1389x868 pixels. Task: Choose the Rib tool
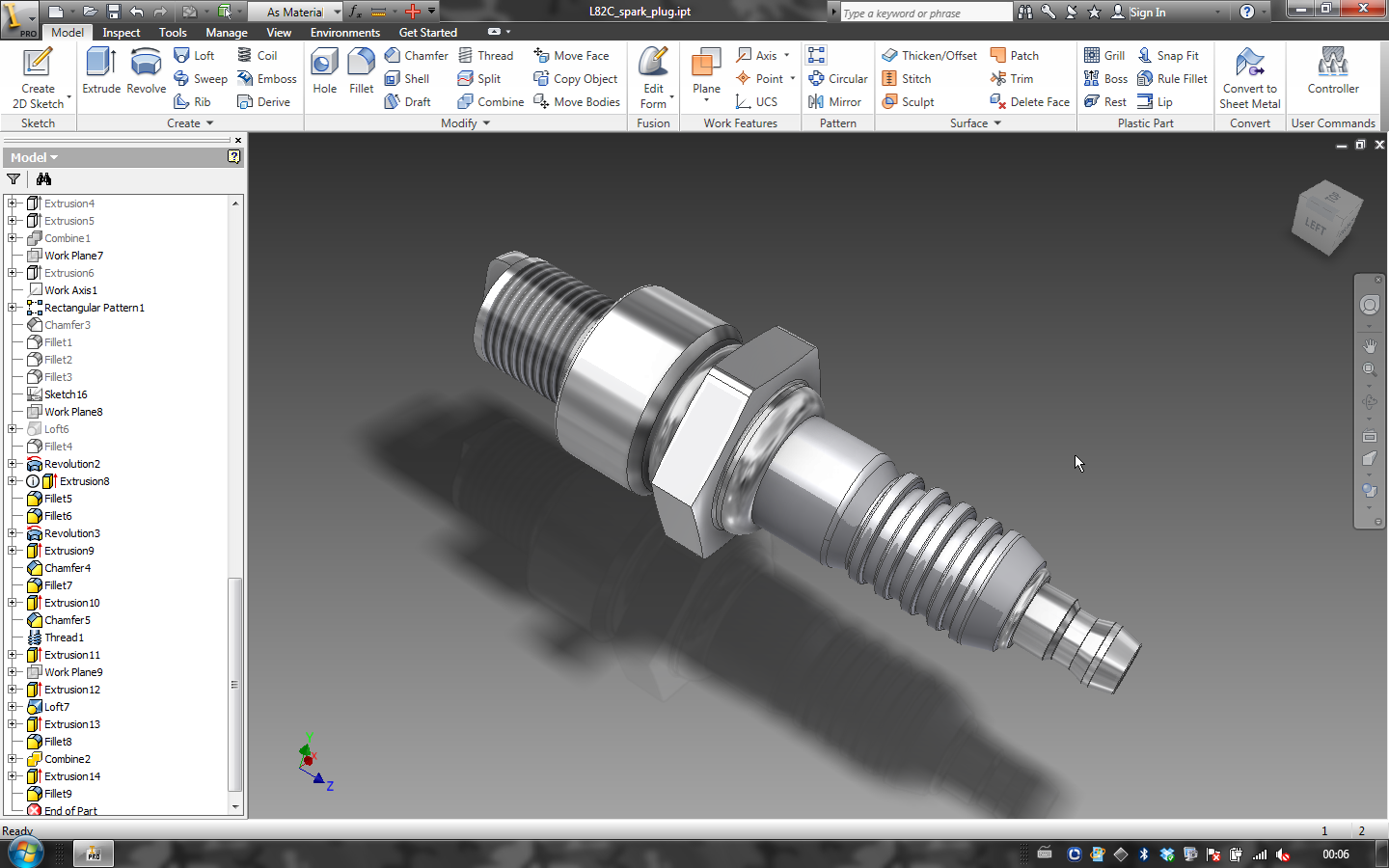[x=193, y=102]
